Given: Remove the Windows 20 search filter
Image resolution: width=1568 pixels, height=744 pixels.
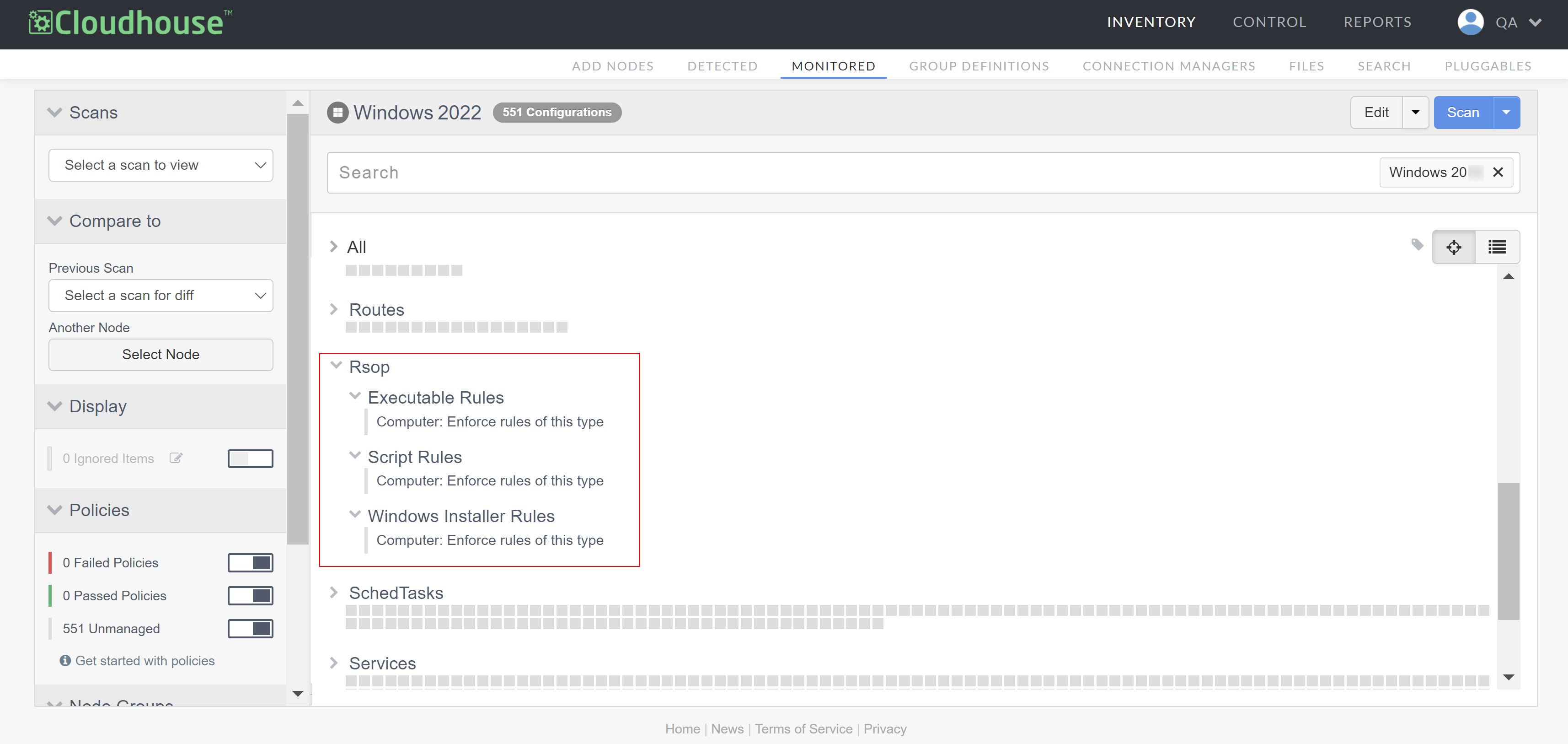Looking at the screenshot, I should pos(1498,173).
